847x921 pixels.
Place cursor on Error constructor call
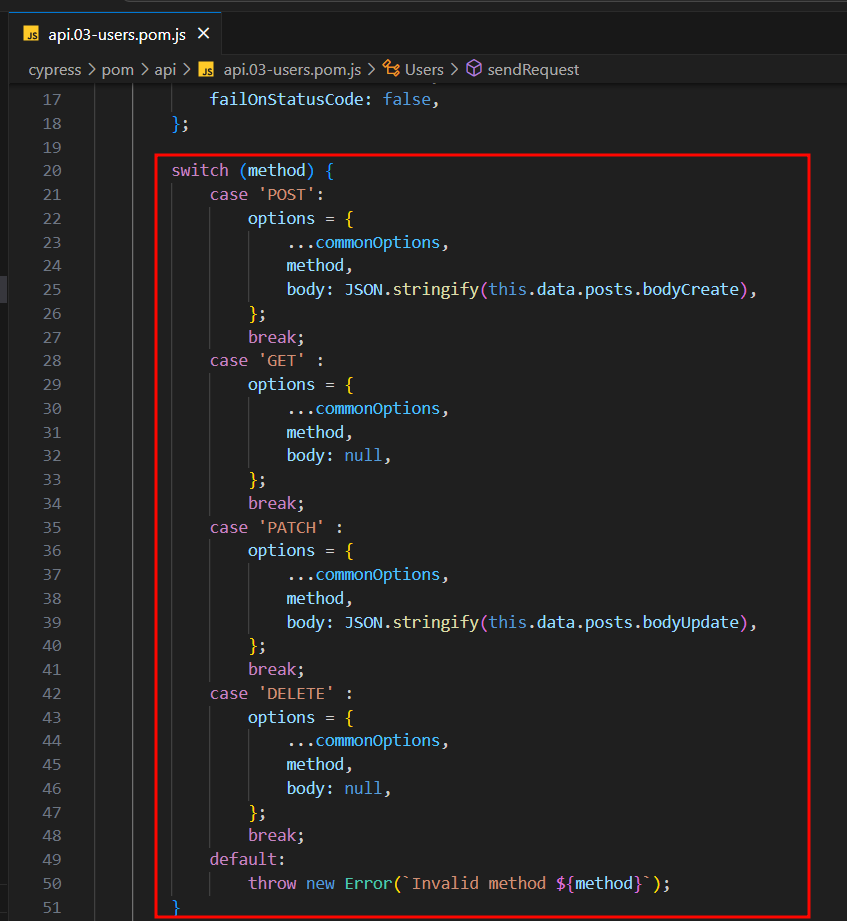click(368, 883)
